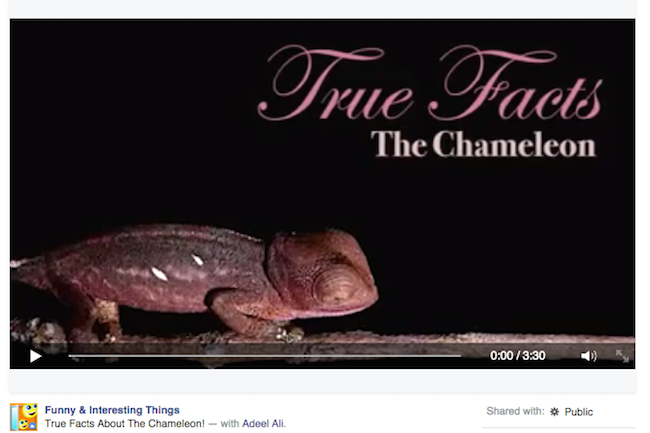Screen dimensions: 650x433
Task: Click the chameleon's front foot on the branch
Action: point(288,331)
